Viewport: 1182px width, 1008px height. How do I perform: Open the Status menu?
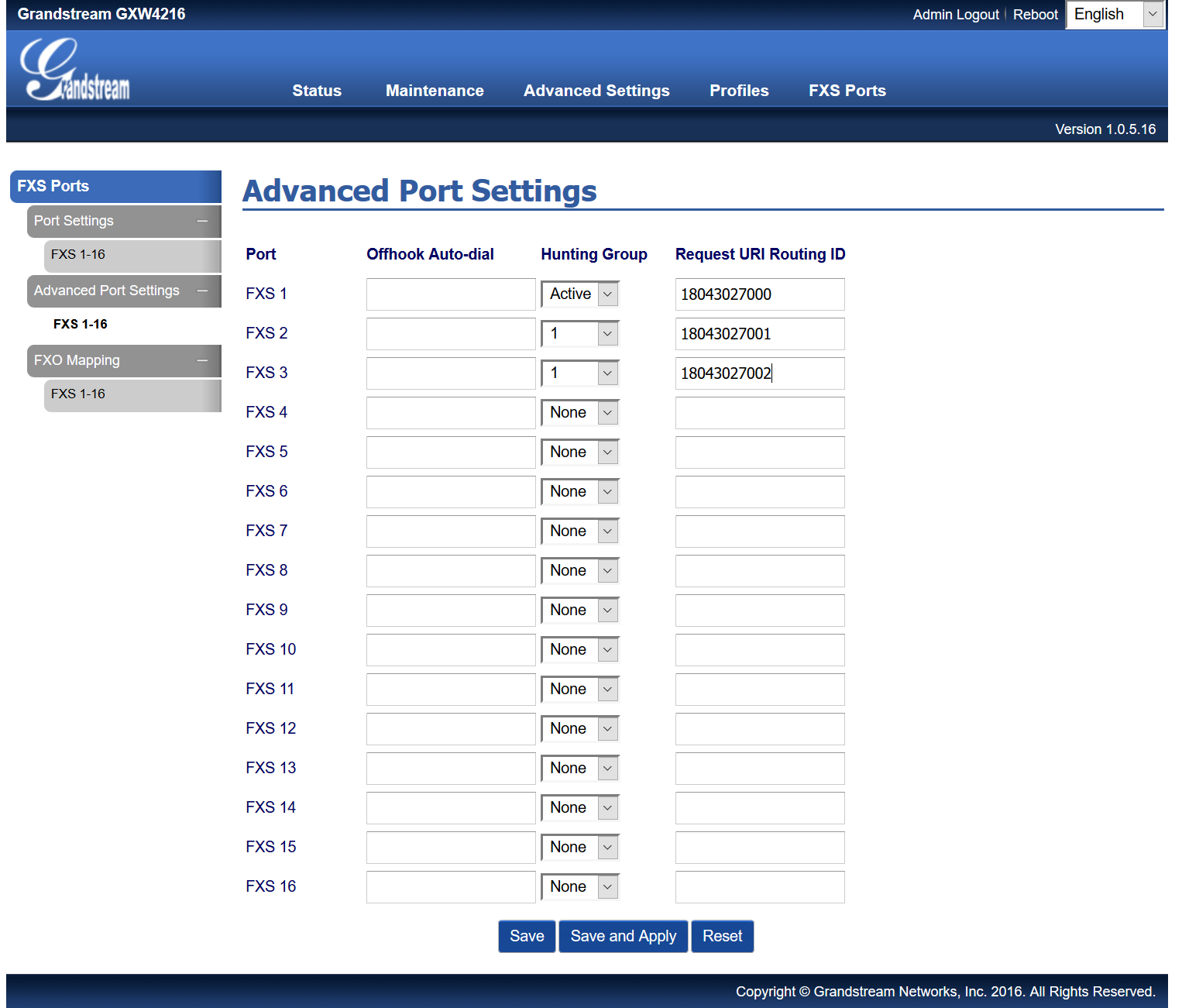(317, 91)
